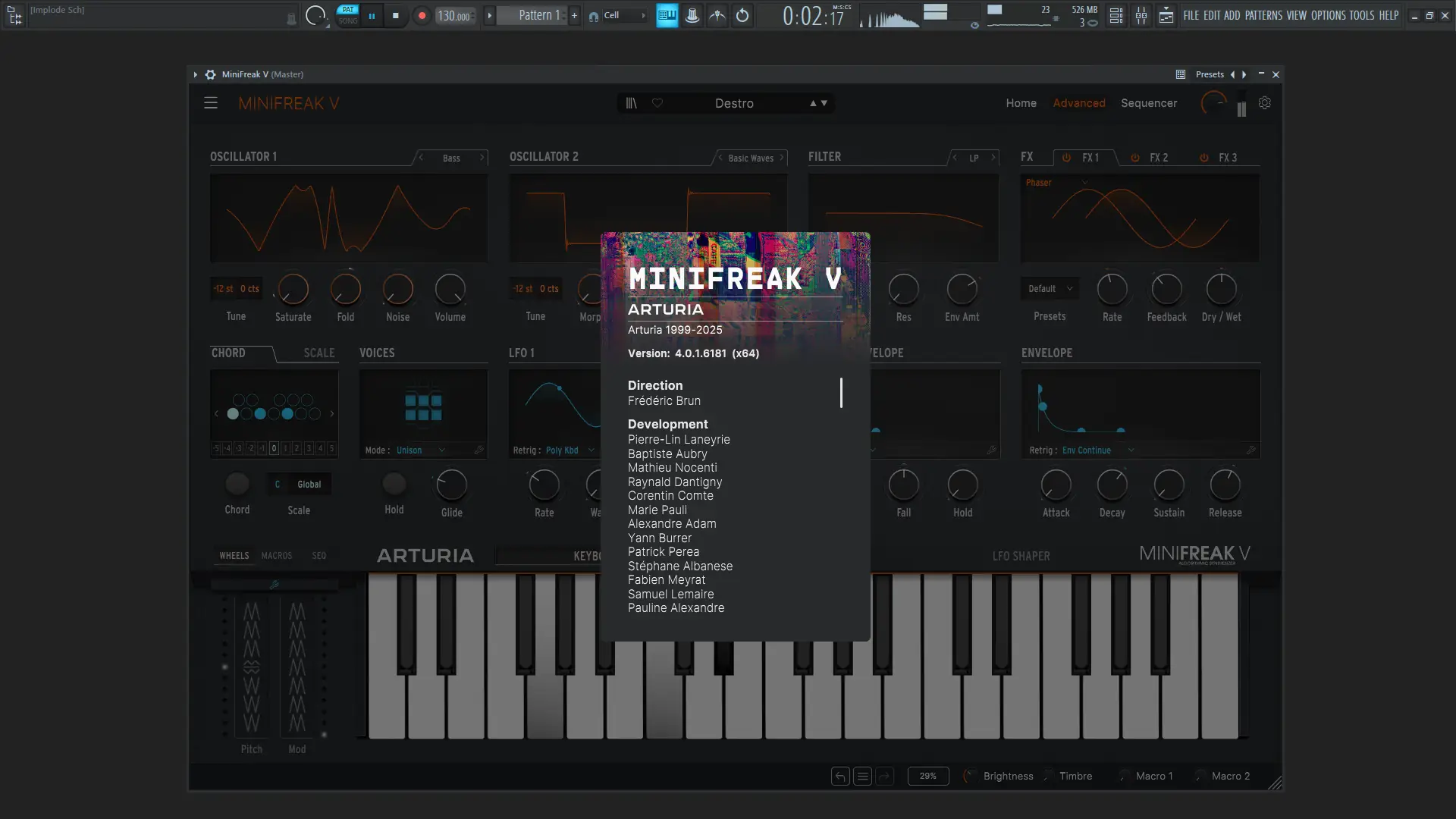The width and height of the screenshot is (1456, 819).
Task: Click the Oscillator 1 Volume knob
Action: (450, 289)
